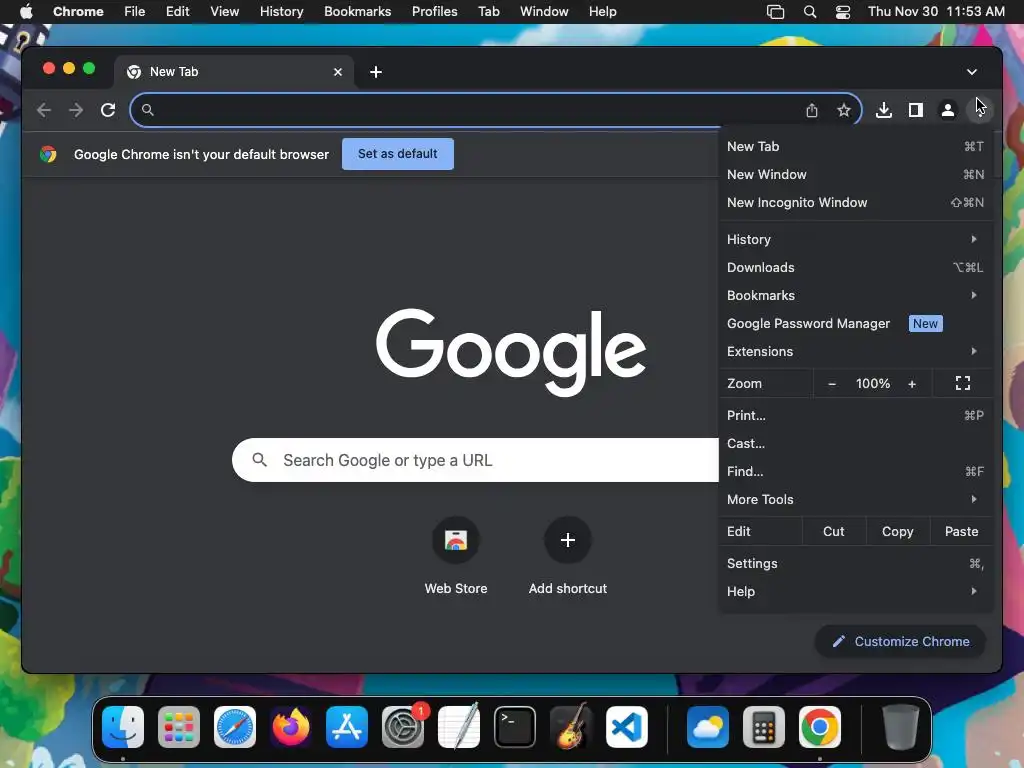Bookmark this tab with the star icon

[x=844, y=110]
